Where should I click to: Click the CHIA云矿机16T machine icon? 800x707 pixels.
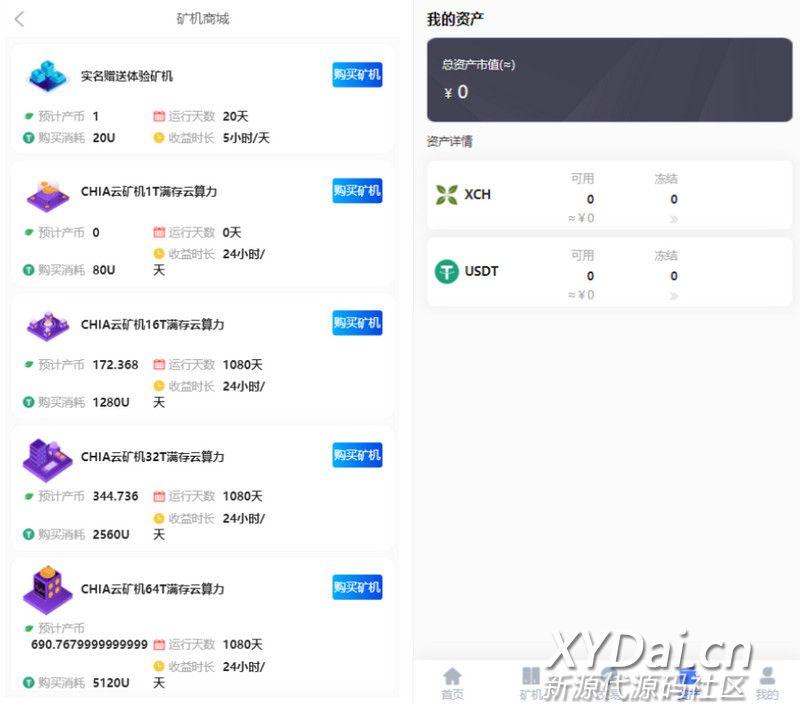pyautogui.click(x=45, y=324)
